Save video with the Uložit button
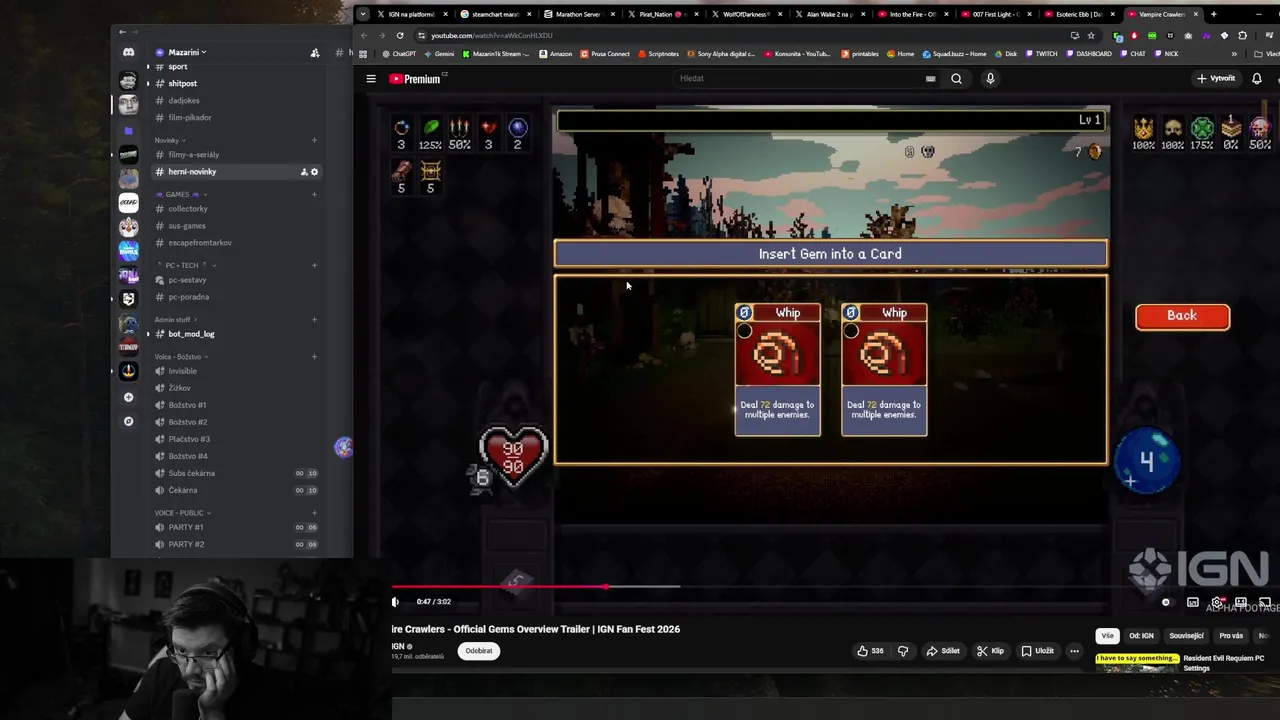Image resolution: width=1280 pixels, height=720 pixels. [x=1037, y=651]
